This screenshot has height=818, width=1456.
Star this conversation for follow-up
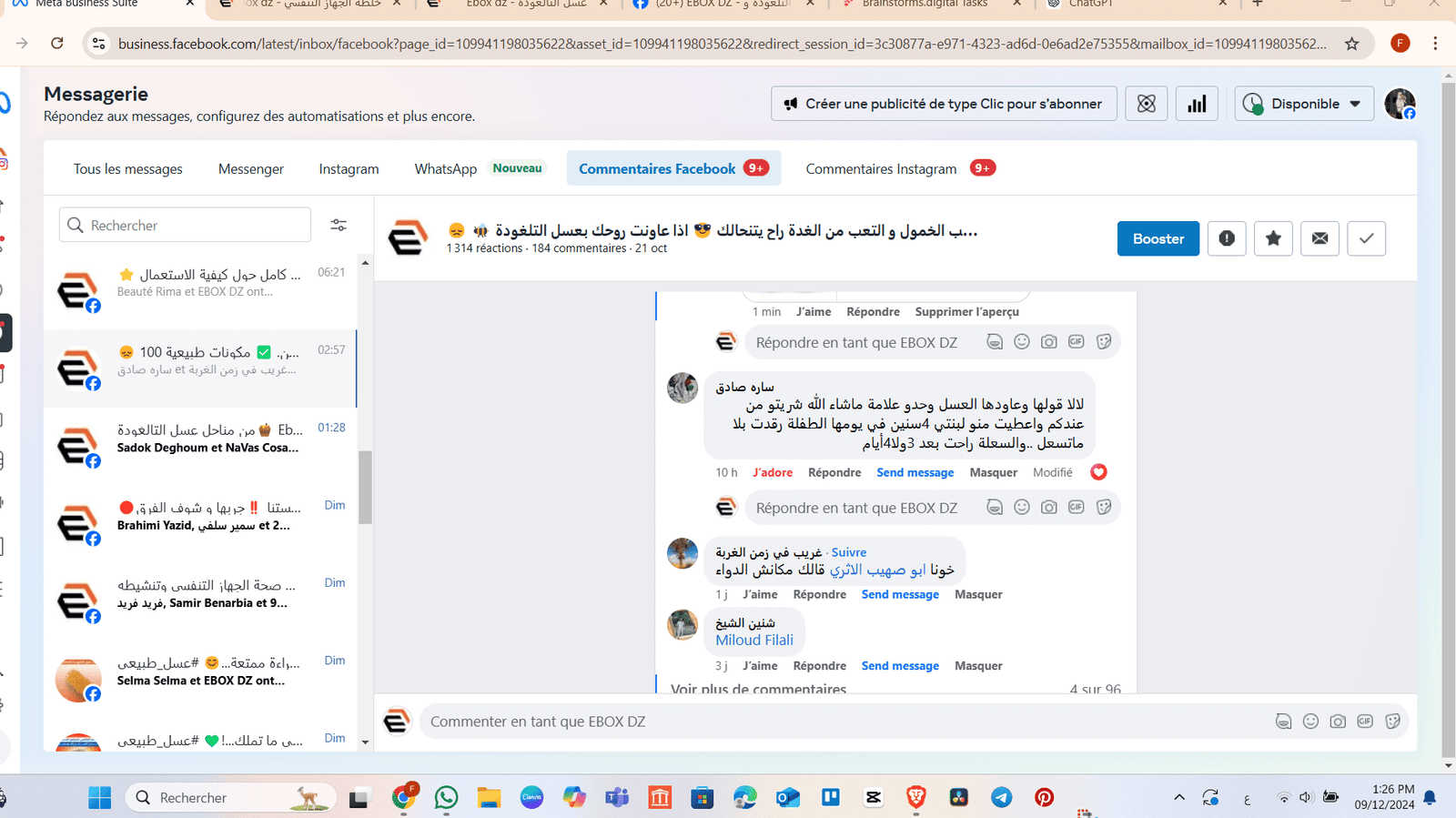tap(1273, 238)
